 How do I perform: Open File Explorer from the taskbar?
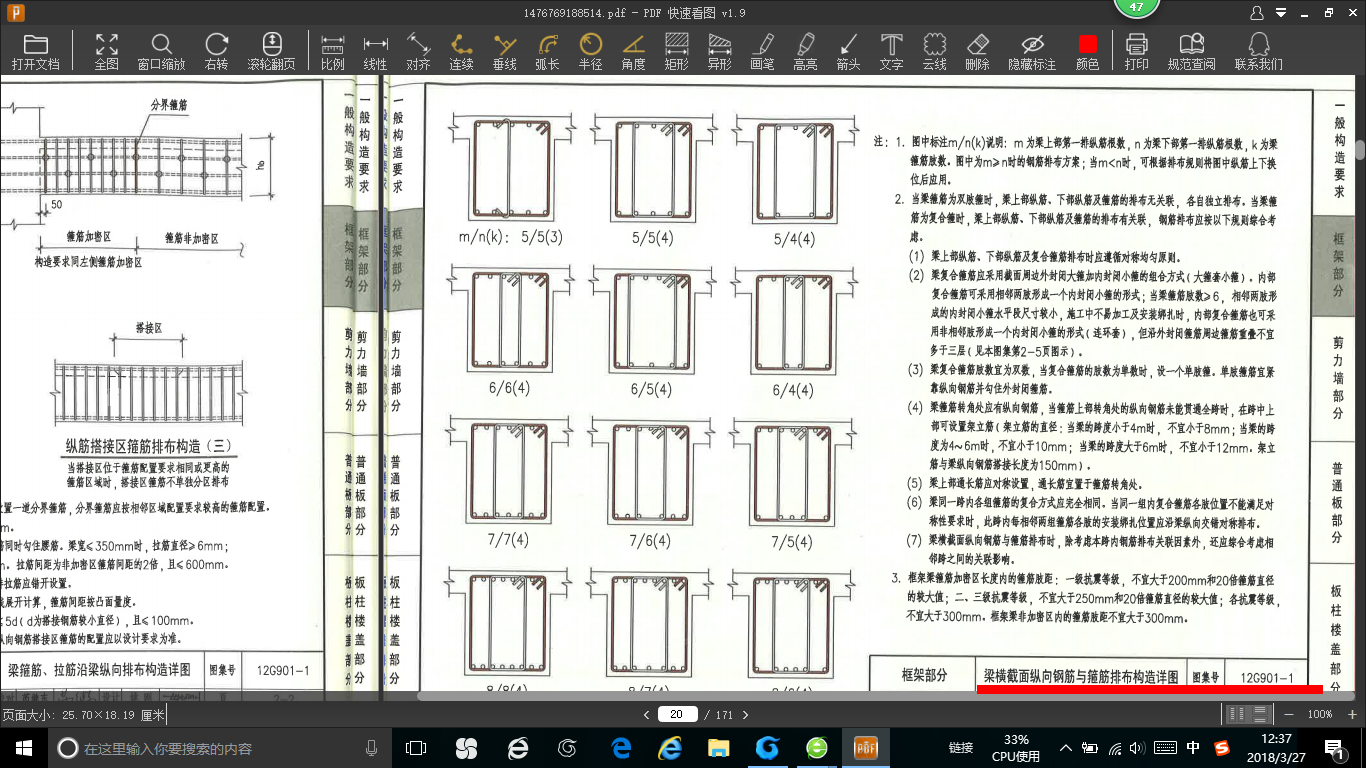coord(718,747)
